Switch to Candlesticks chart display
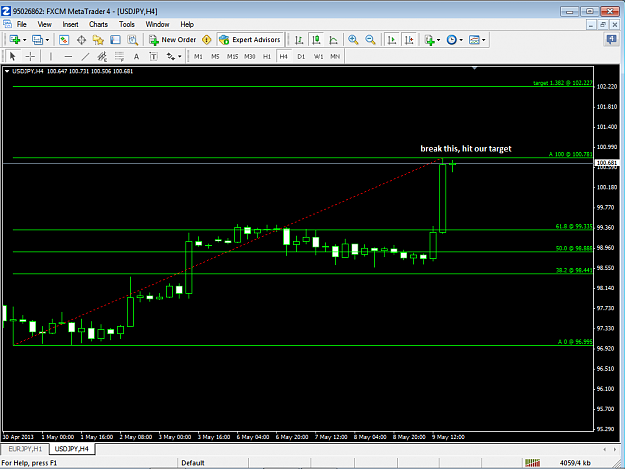Screen dimensions: 625x469 click(316, 40)
